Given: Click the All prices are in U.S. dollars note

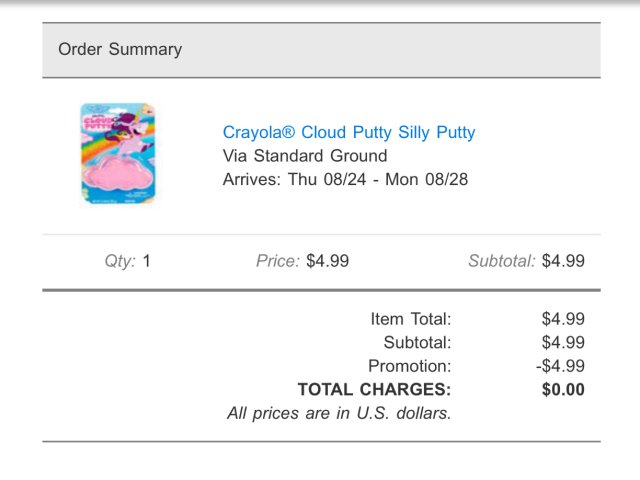Looking at the screenshot, I should point(339,412).
